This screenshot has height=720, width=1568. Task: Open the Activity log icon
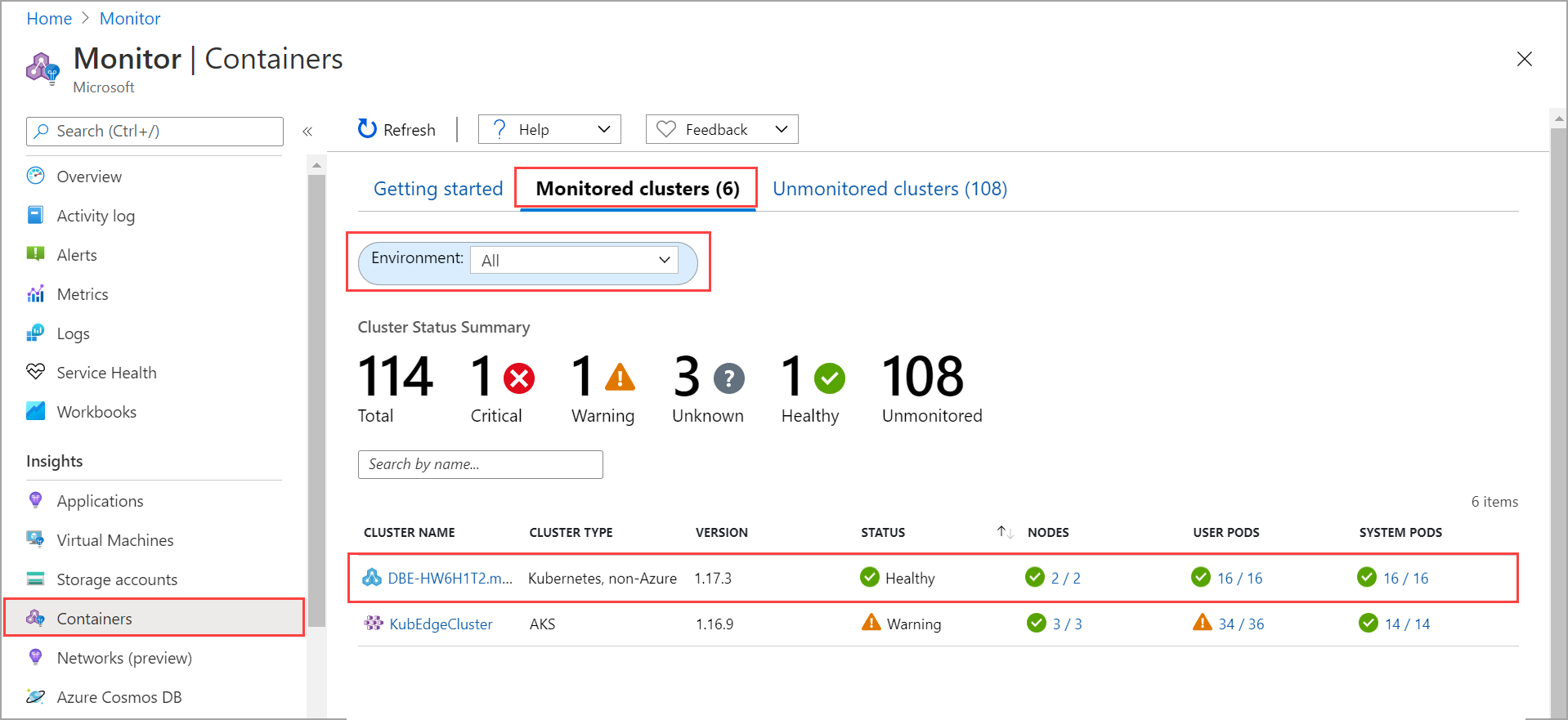35,215
